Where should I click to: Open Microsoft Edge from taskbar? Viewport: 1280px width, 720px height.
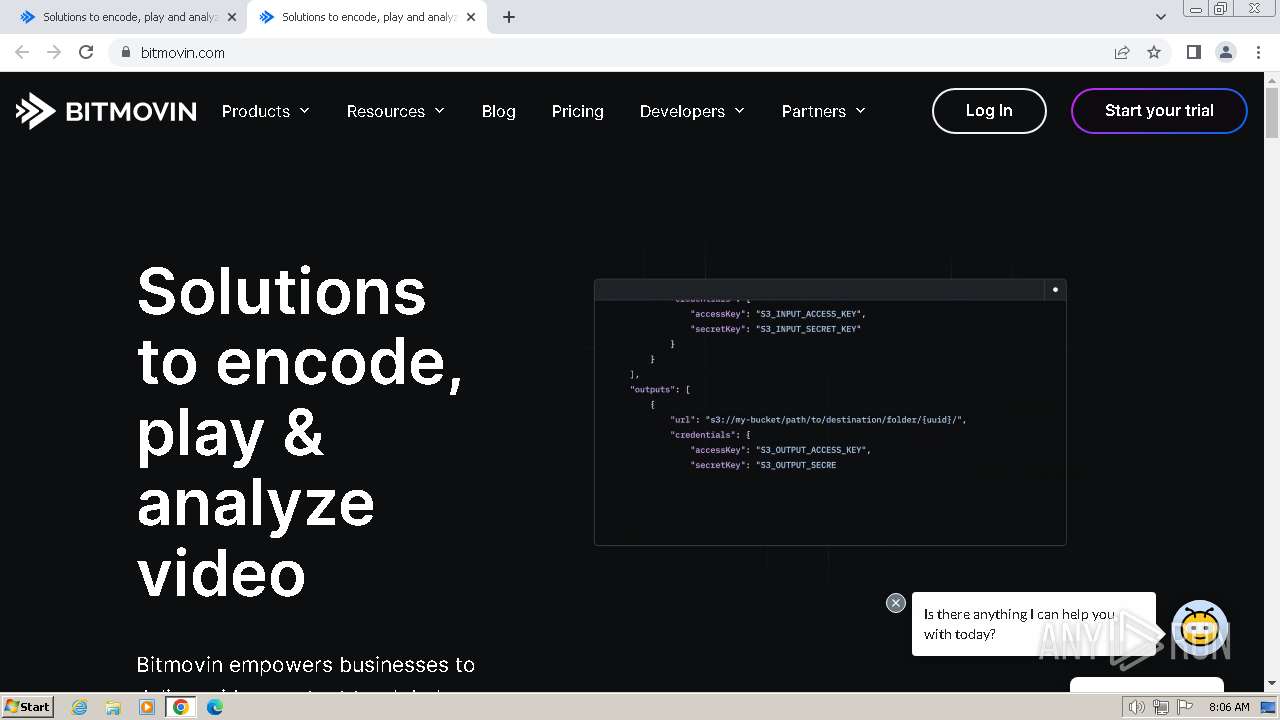point(215,707)
